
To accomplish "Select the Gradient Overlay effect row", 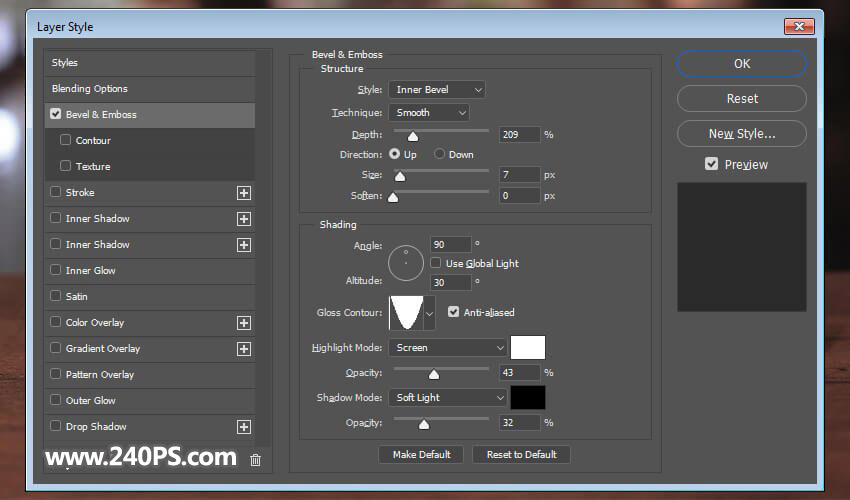I will 150,349.
